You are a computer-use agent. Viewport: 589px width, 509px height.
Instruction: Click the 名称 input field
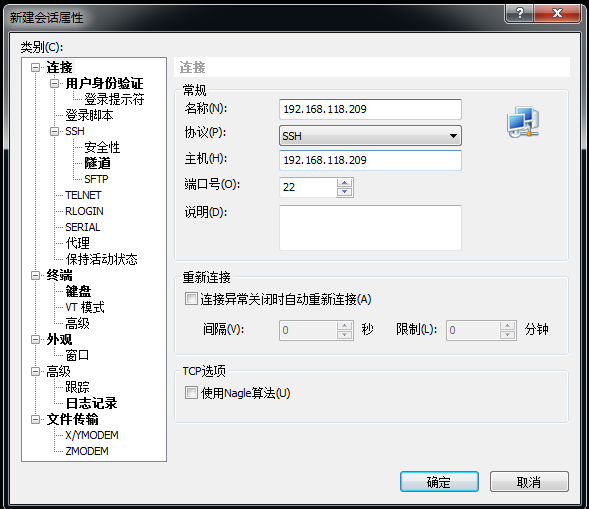(x=370, y=109)
